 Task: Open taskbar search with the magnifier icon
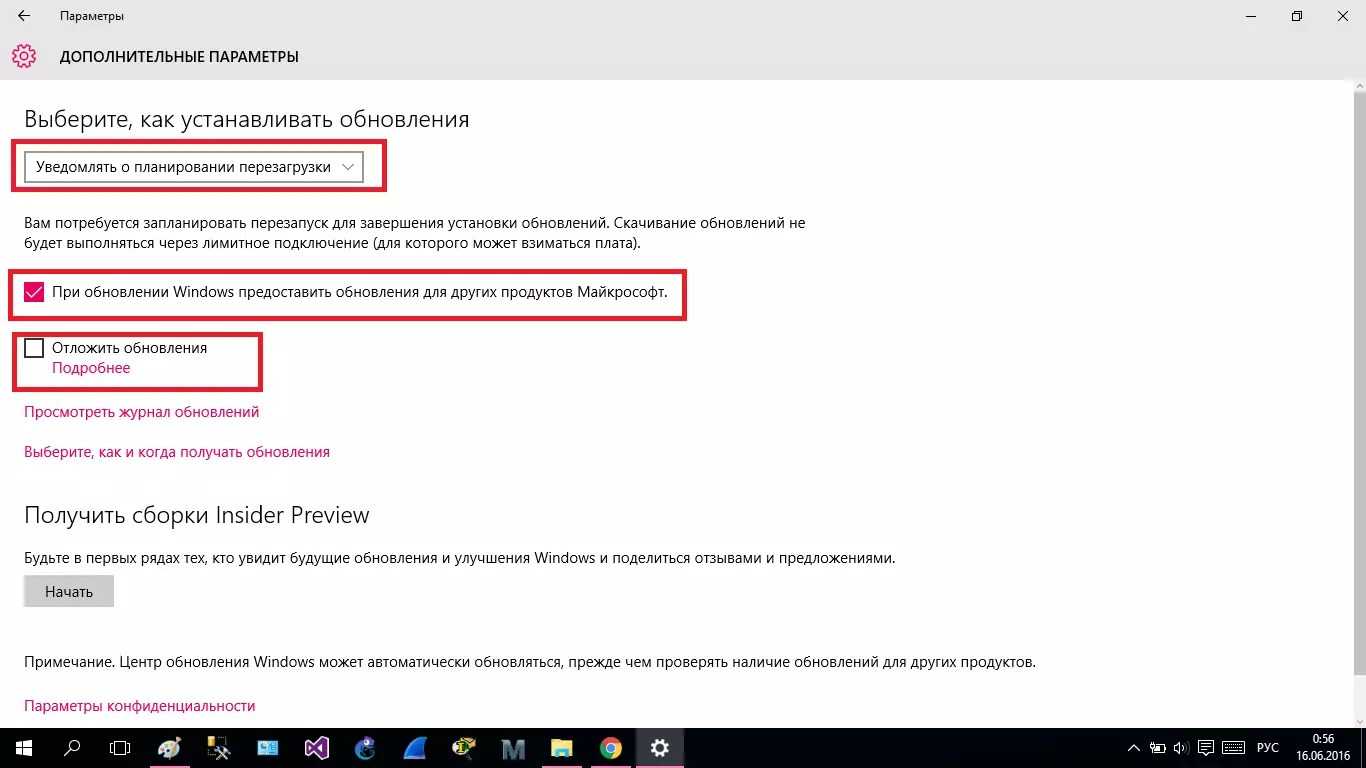click(72, 748)
